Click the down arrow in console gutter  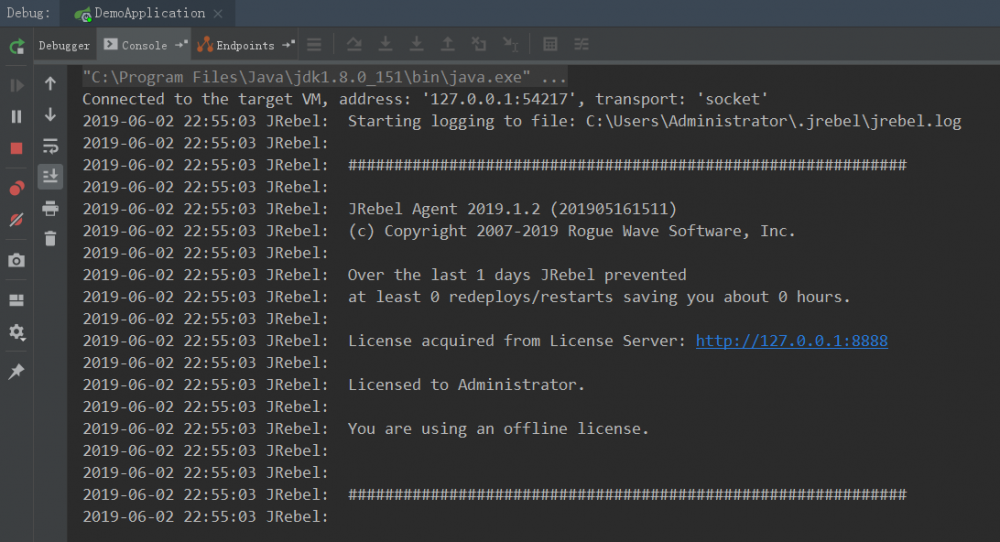50,115
